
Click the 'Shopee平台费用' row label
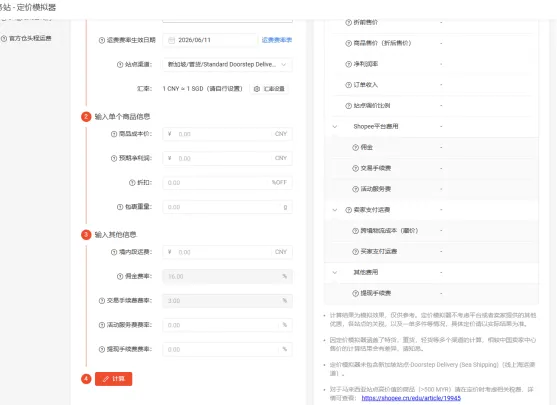[376, 126]
